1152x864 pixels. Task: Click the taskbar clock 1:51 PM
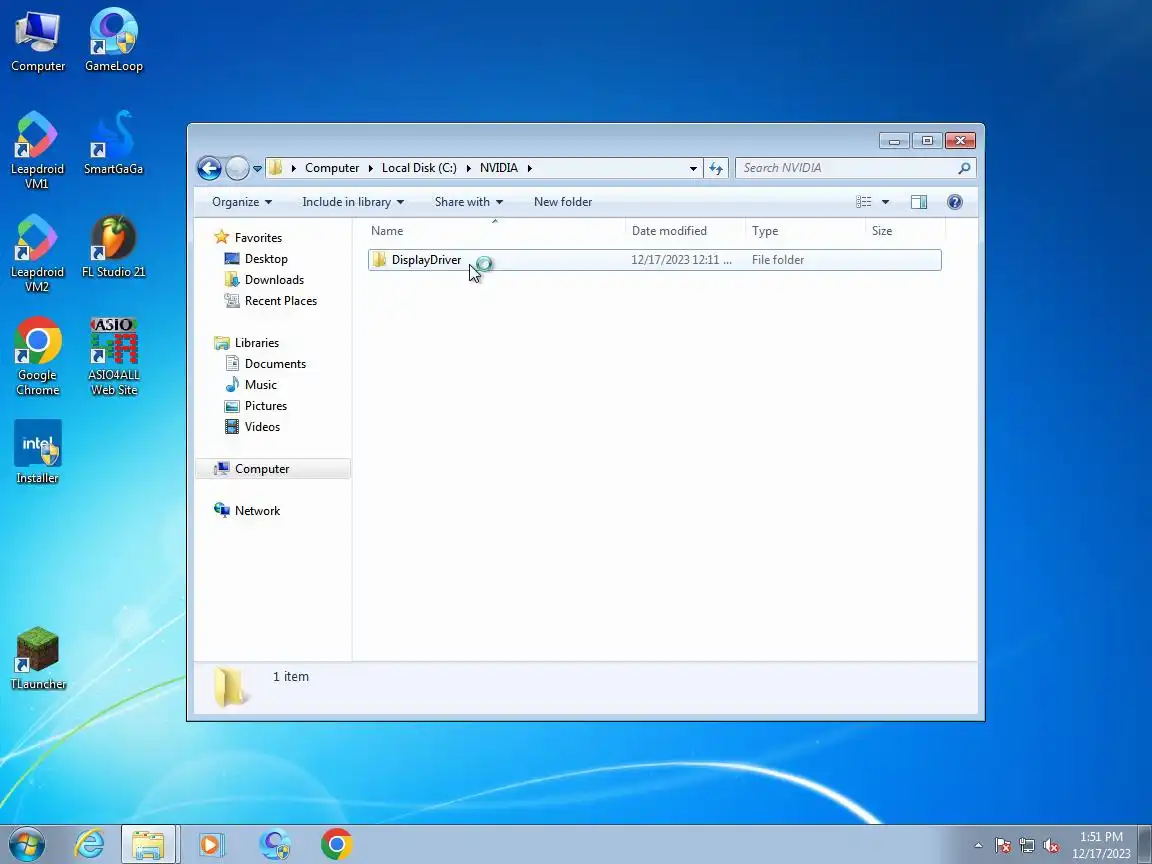pyautogui.click(x=1101, y=845)
